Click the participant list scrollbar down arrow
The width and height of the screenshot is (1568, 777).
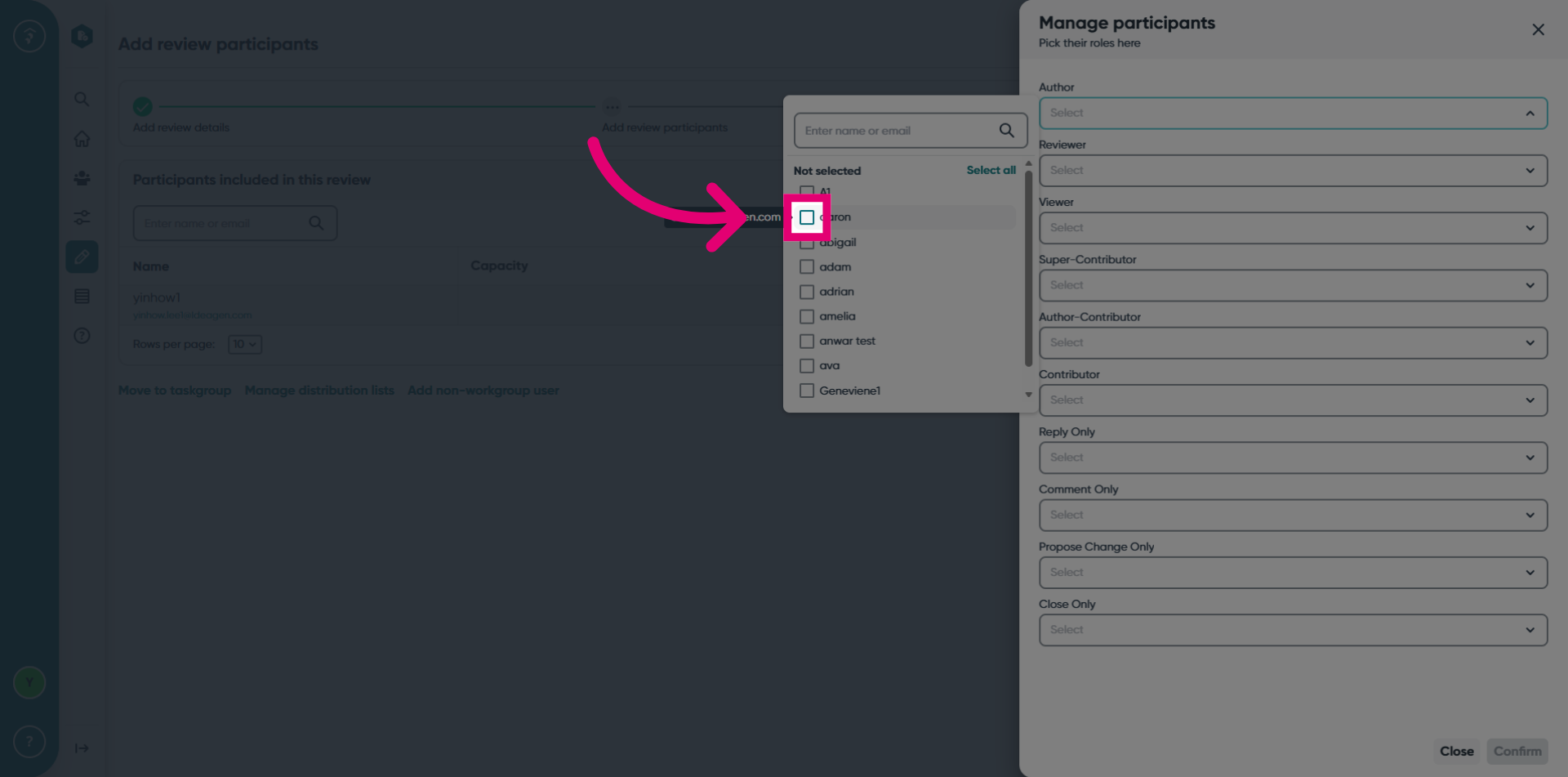click(1028, 395)
